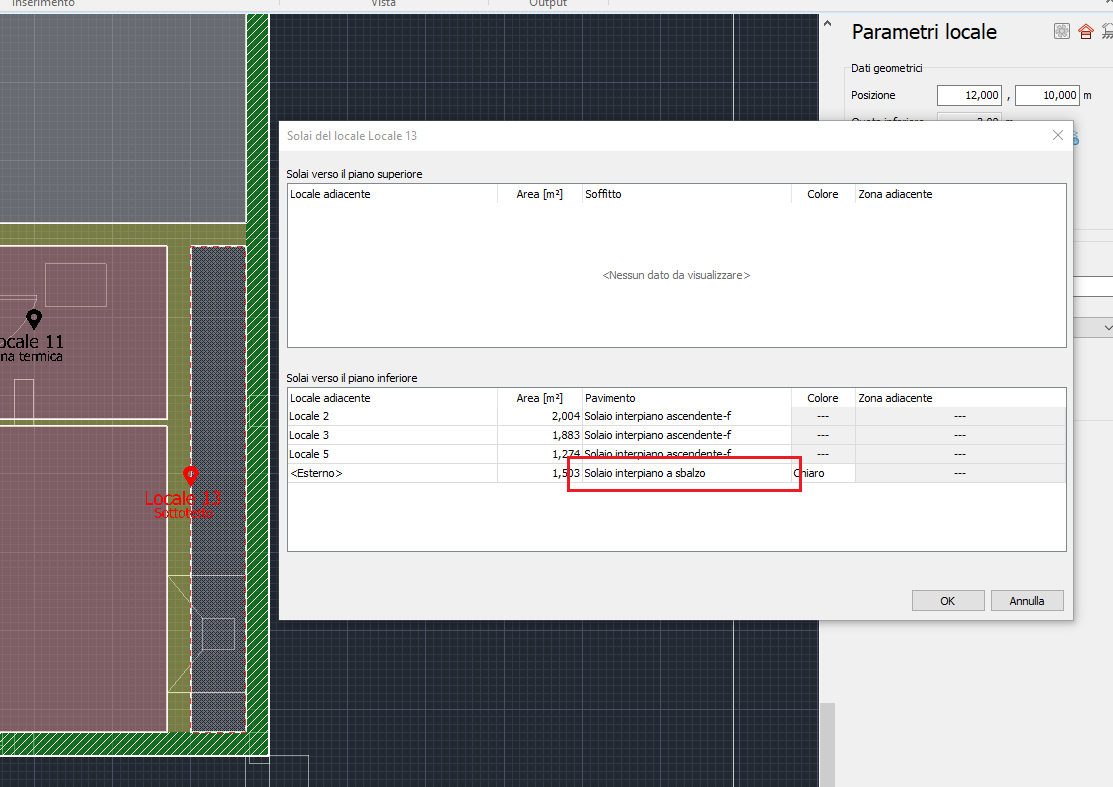Image resolution: width=1113 pixels, height=787 pixels.
Task: Click the red house icon in Parametri locale
Action: coord(1085,31)
